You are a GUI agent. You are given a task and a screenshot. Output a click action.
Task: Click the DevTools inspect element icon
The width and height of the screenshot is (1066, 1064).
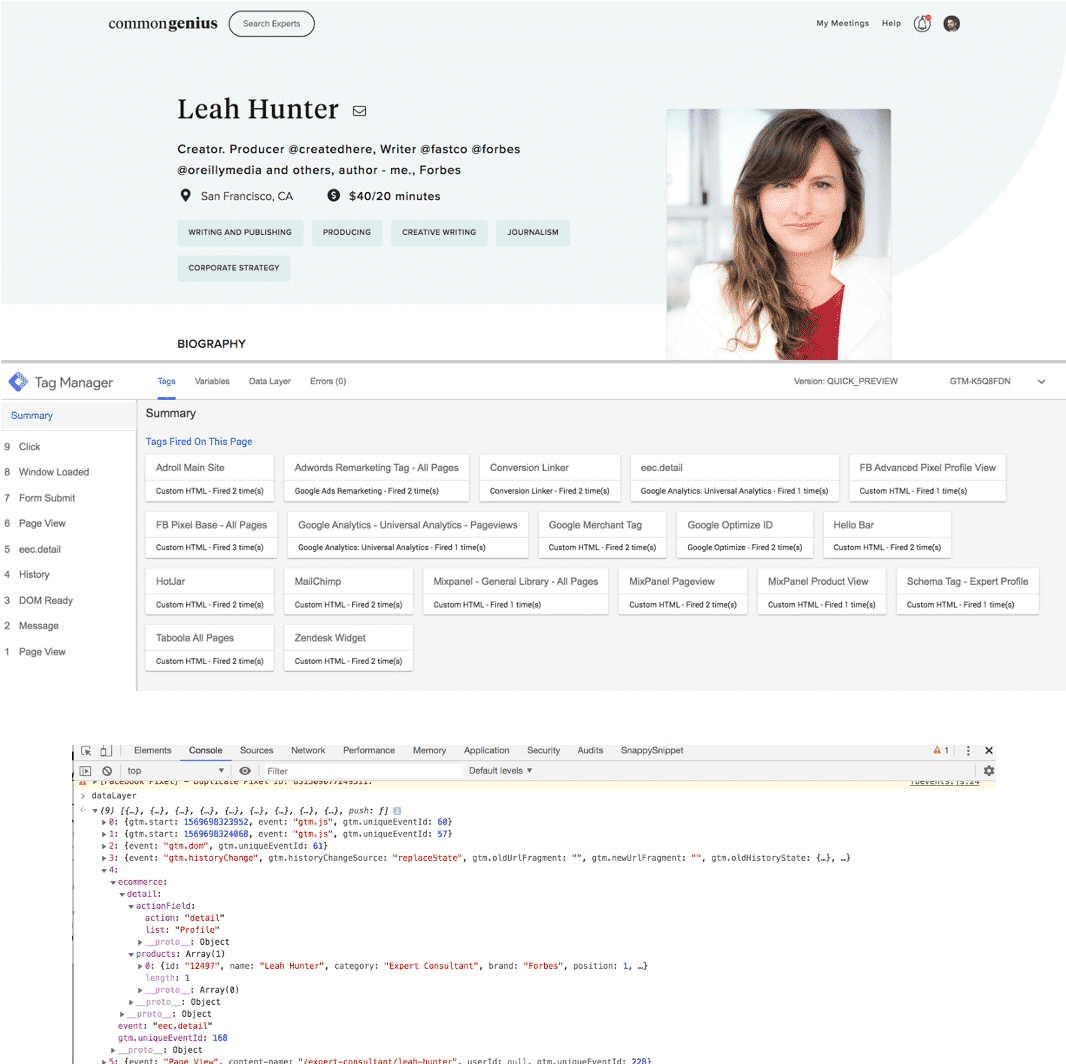click(x=86, y=751)
